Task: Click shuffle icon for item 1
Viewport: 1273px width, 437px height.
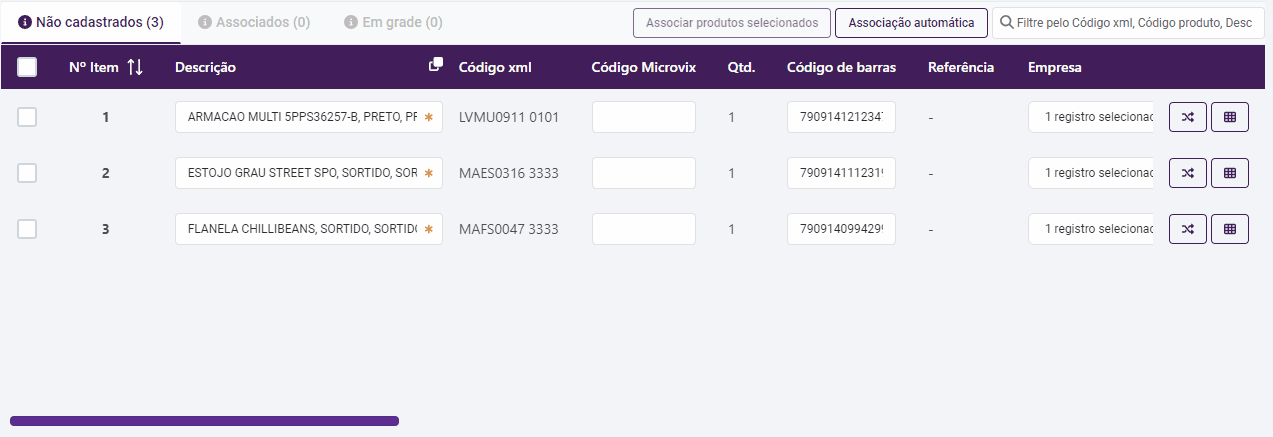Action: point(1187,117)
